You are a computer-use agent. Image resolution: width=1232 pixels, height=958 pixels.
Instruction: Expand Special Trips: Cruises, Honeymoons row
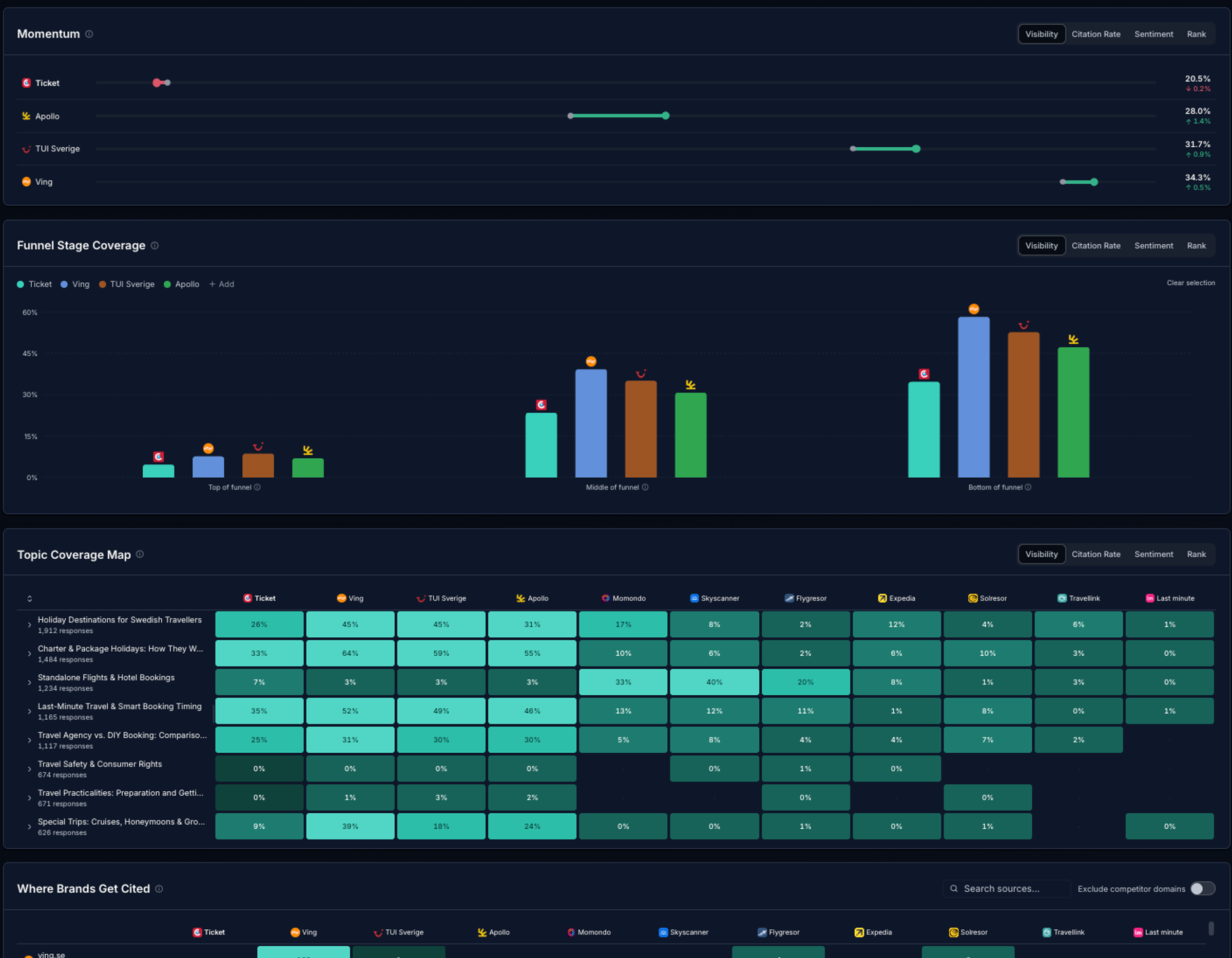(x=29, y=827)
